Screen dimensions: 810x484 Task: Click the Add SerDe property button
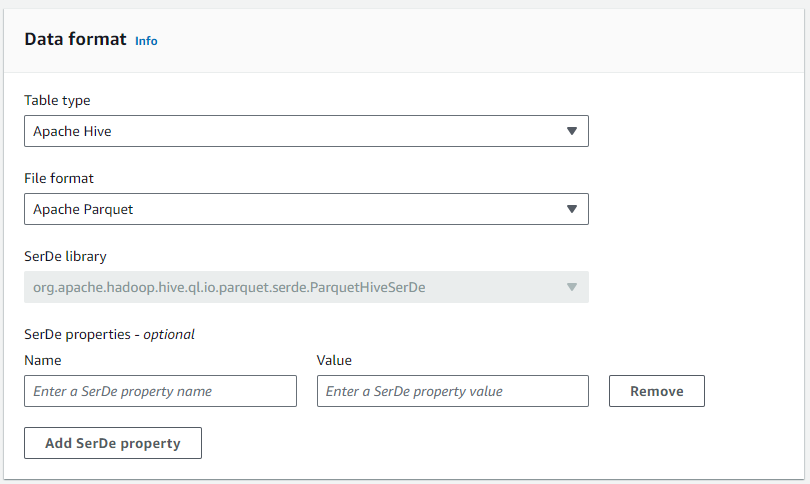click(x=113, y=443)
